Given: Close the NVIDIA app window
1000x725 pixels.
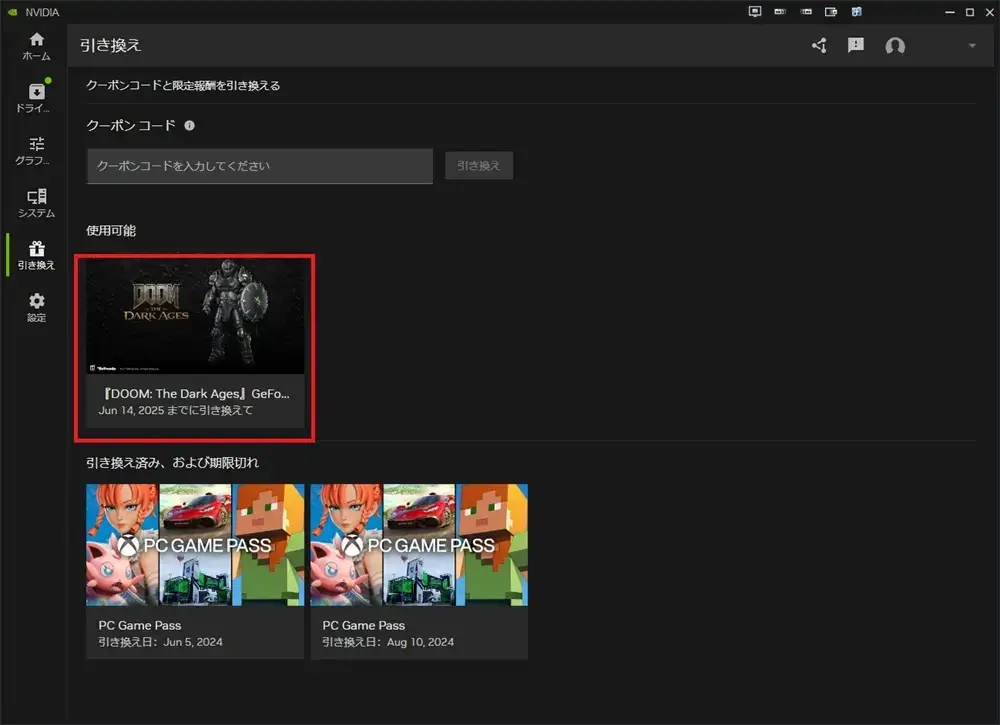Looking at the screenshot, I should point(989,12).
